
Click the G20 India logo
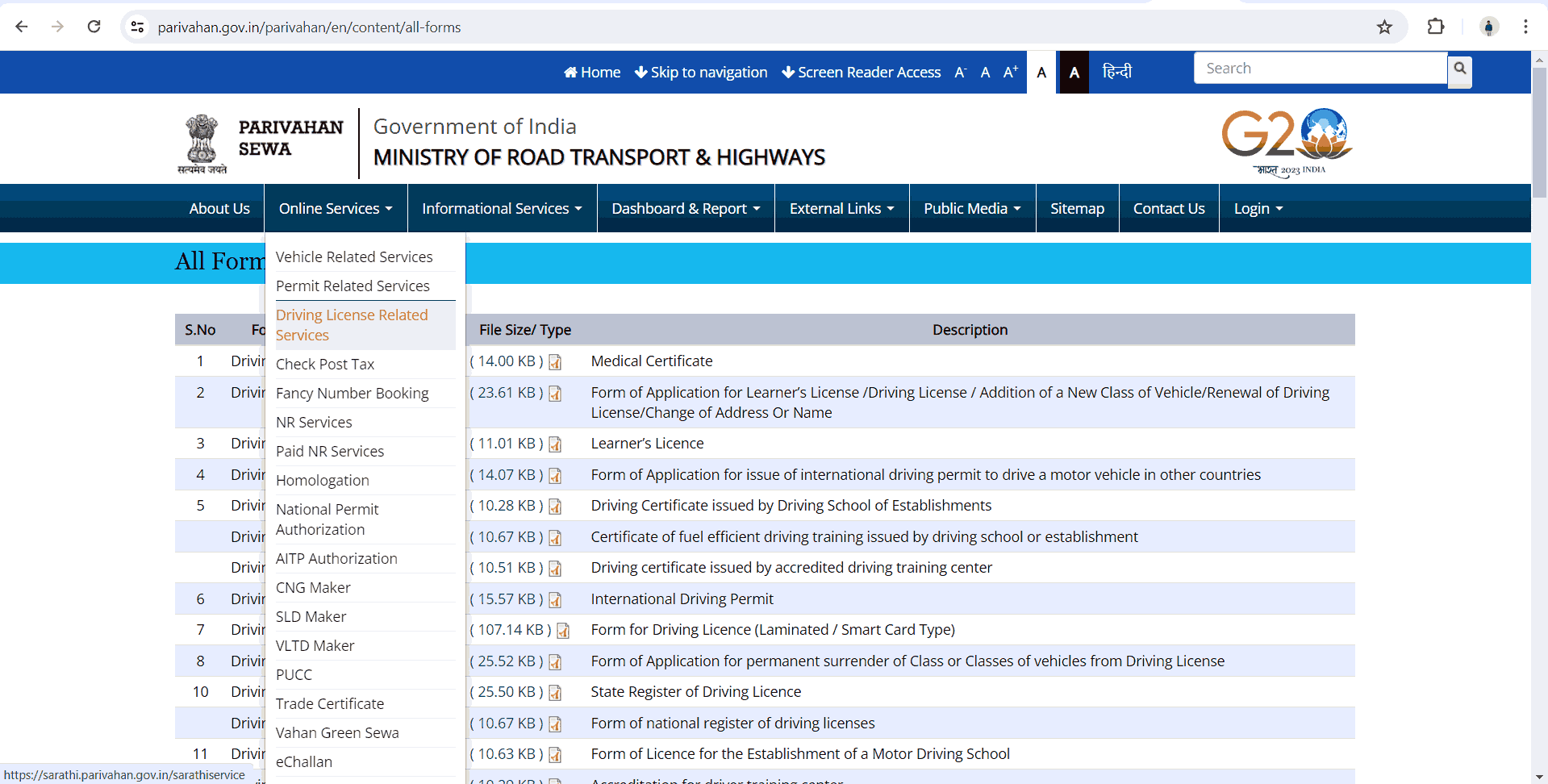(x=1287, y=142)
